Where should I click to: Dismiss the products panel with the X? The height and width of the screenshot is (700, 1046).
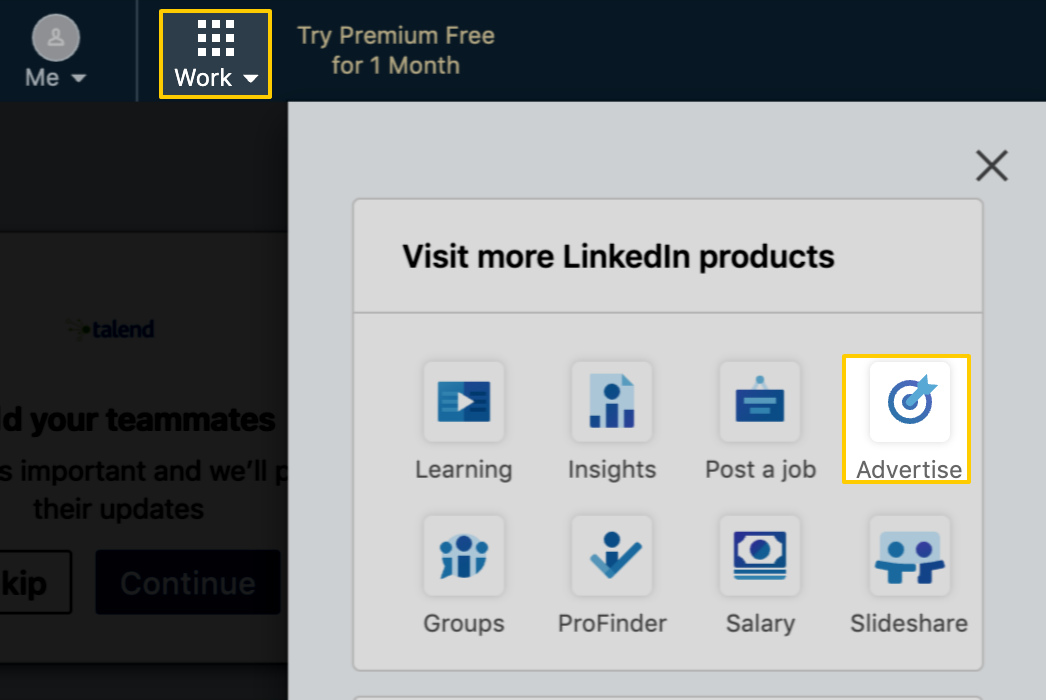(991, 166)
